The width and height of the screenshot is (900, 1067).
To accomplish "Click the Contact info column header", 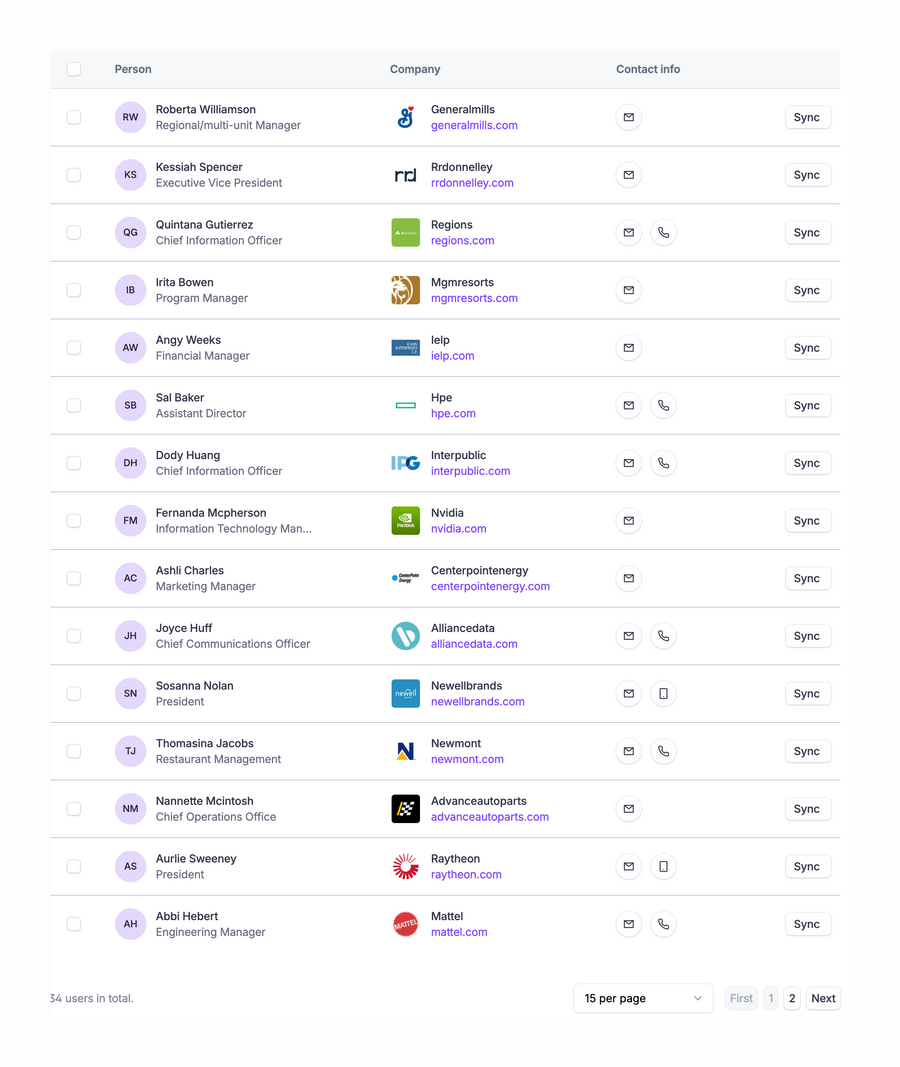I will coord(648,69).
